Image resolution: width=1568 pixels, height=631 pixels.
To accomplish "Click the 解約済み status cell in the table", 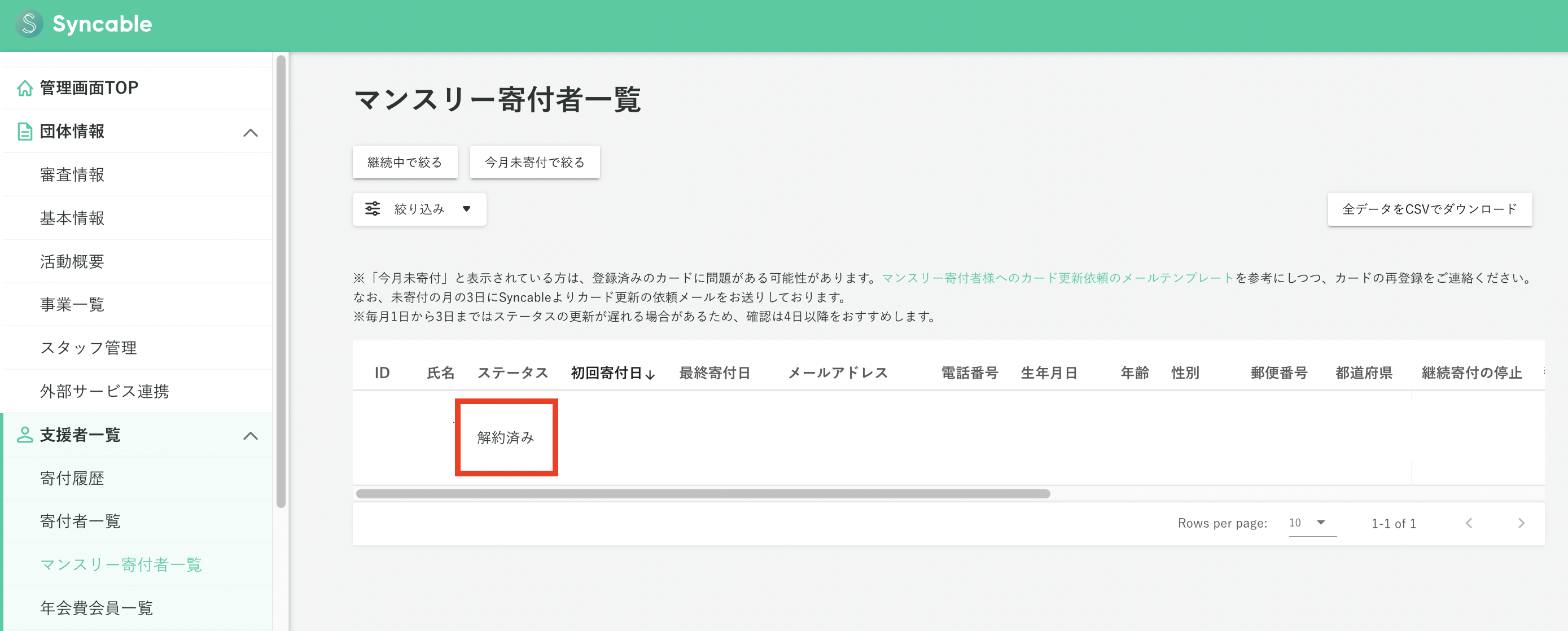I will point(506,437).
